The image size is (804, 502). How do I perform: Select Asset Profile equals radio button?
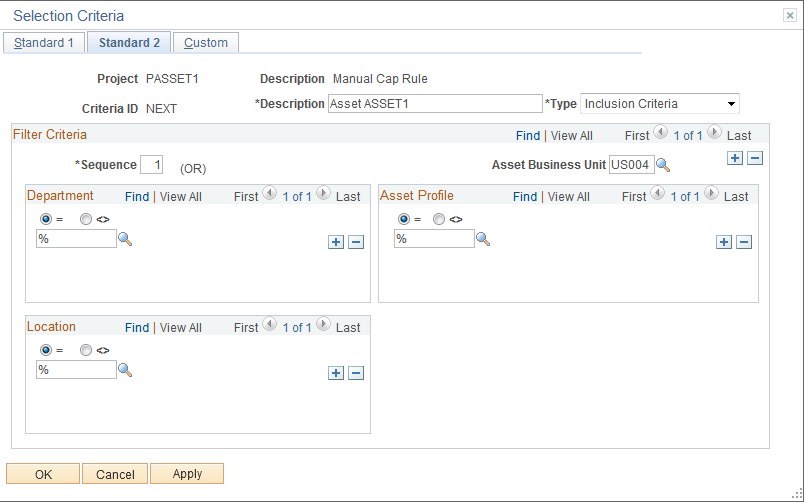click(404, 219)
